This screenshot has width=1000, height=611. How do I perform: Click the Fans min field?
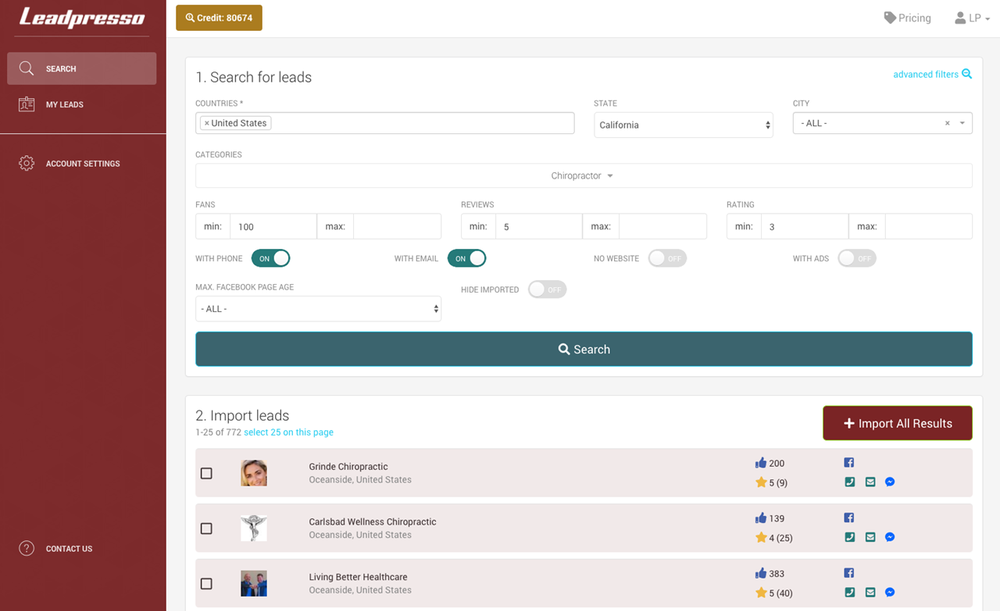(x=273, y=226)
